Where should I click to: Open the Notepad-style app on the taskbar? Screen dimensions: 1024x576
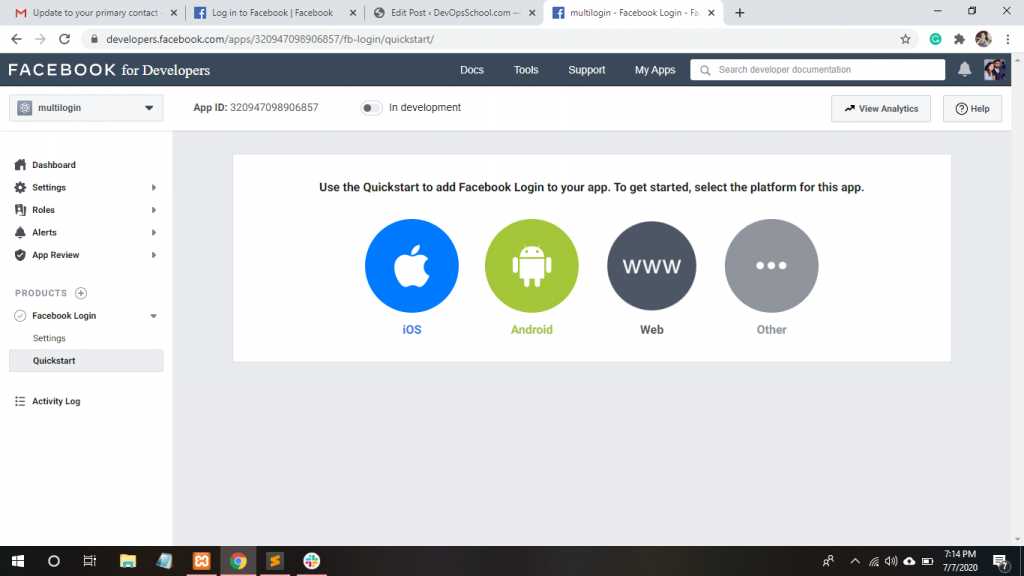coord(164,561)
